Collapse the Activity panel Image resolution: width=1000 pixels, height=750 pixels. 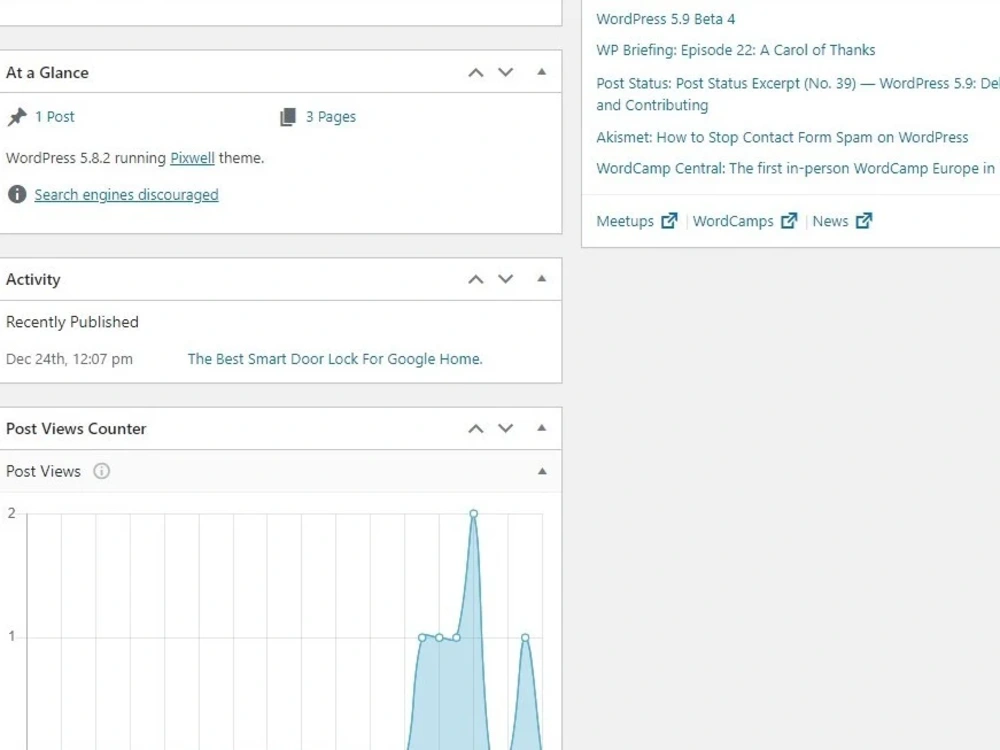541,278
